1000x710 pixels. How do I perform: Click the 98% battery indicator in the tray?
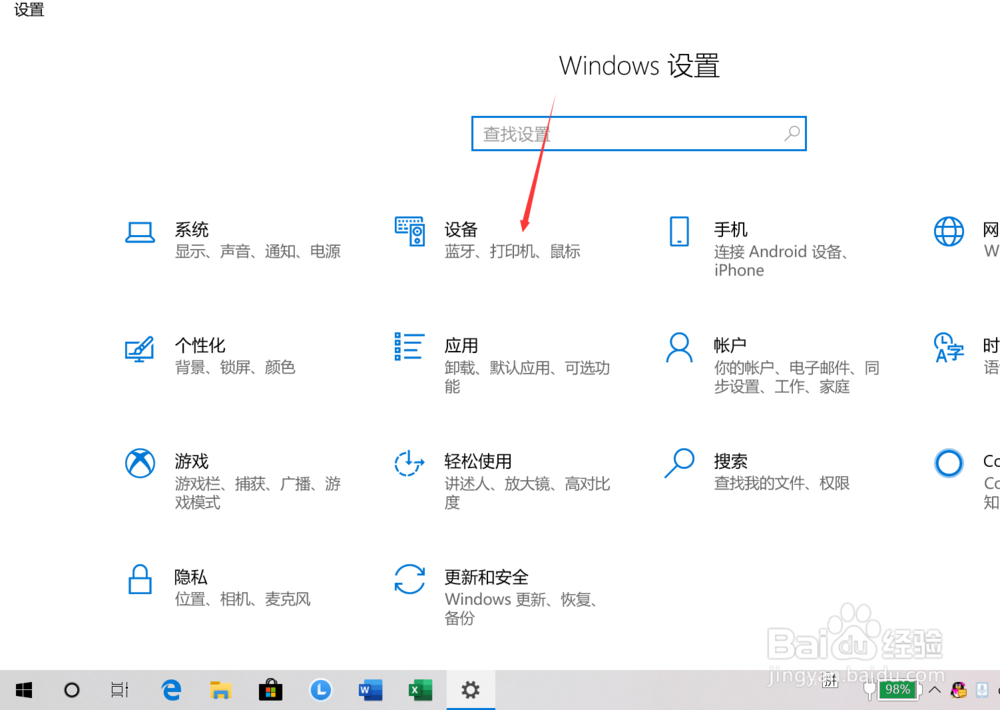pyautogui.click(x=897, y=689)
